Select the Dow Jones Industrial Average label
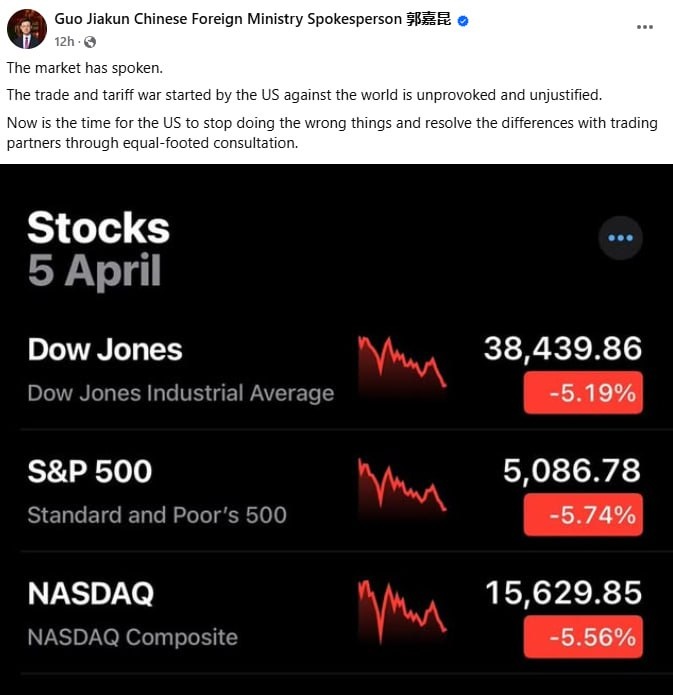 click(180, 393)
